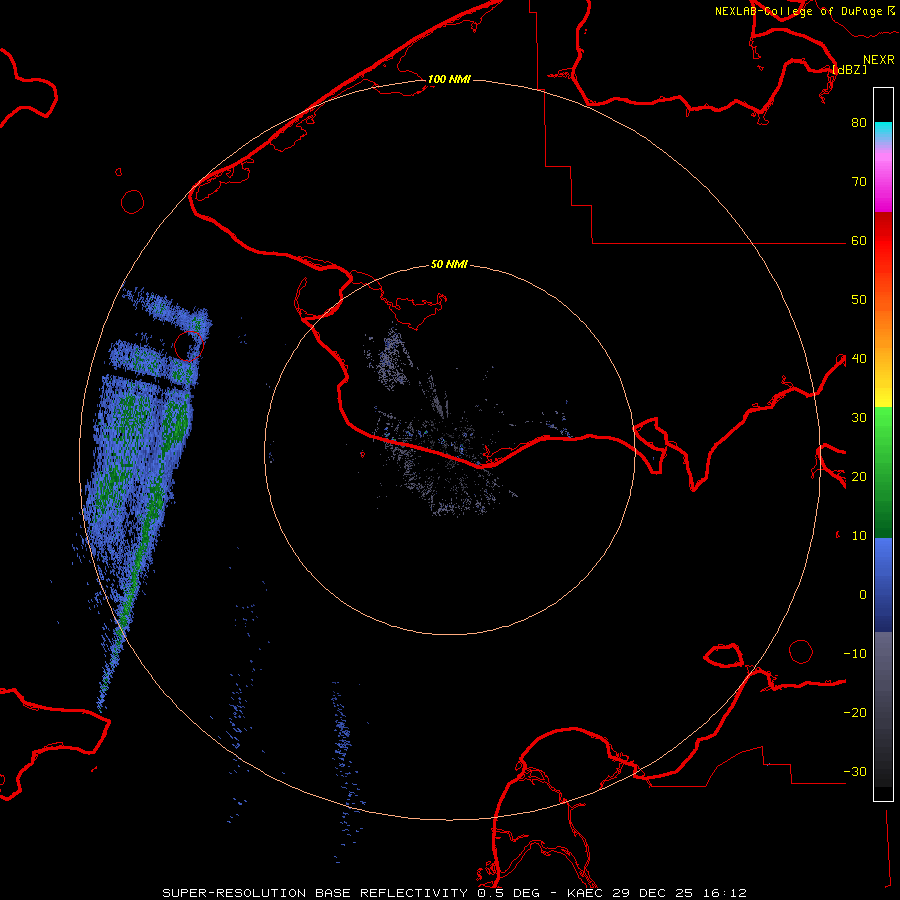Screen dimensions: 900x900
Task: Select the [dBZ] unit label
Action: 849,69
